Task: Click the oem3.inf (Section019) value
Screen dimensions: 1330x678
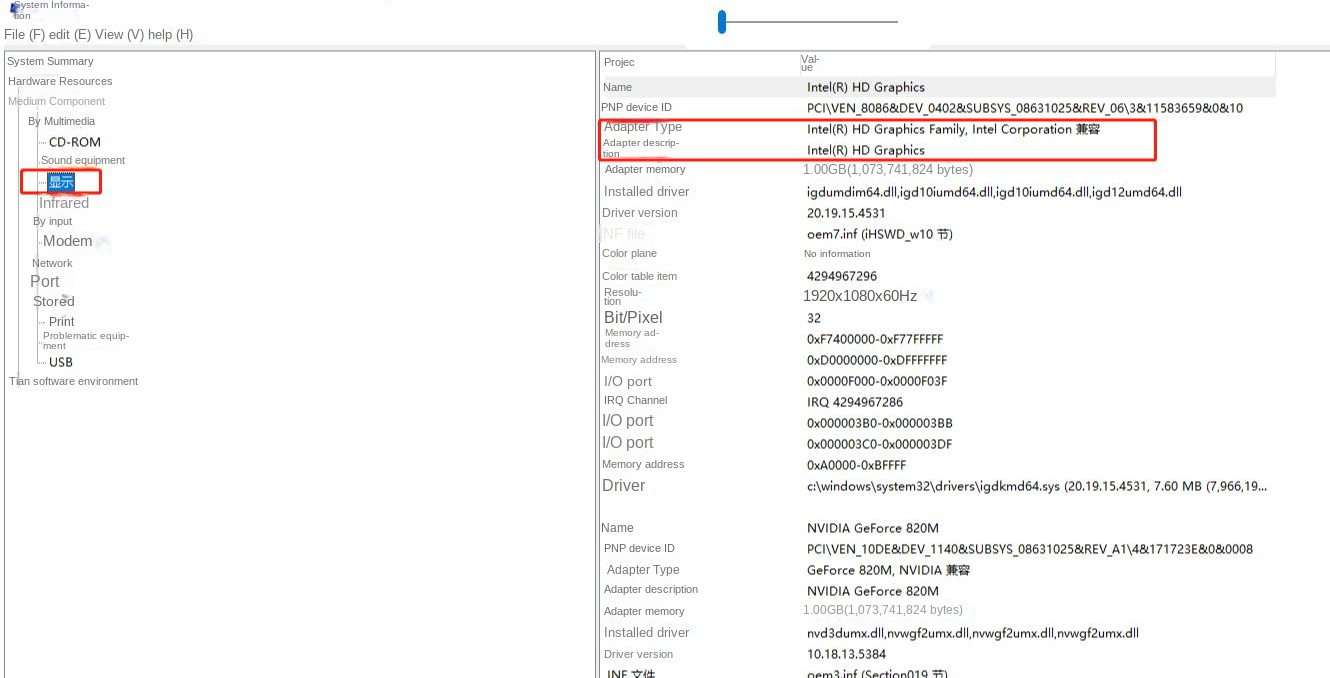Action: (x=877, y=674)
